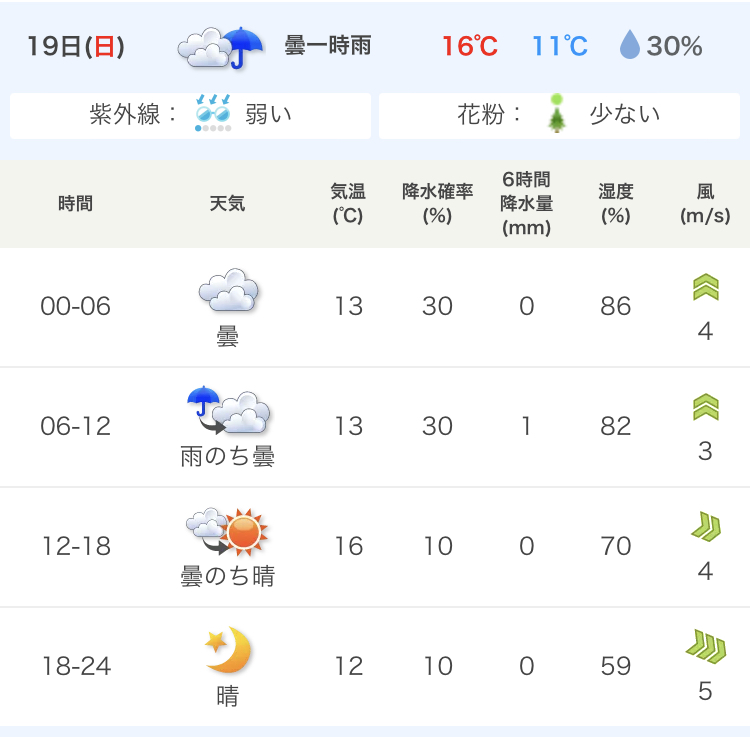Click the cloudy-with-umbrella daily weather icon
The height and width of the screenshot is (737, 750).
pos(220,47)
